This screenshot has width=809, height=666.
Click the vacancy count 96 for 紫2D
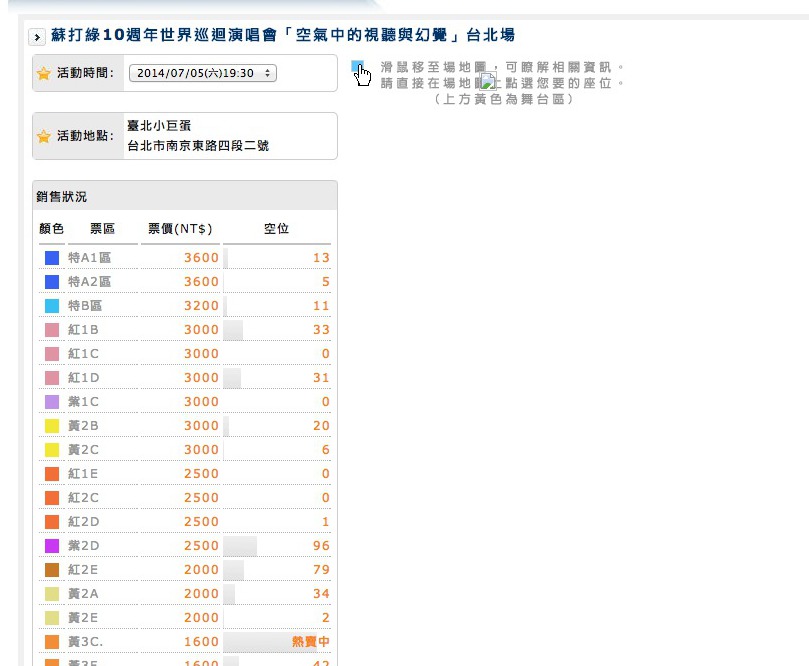[x=321, y=546]
